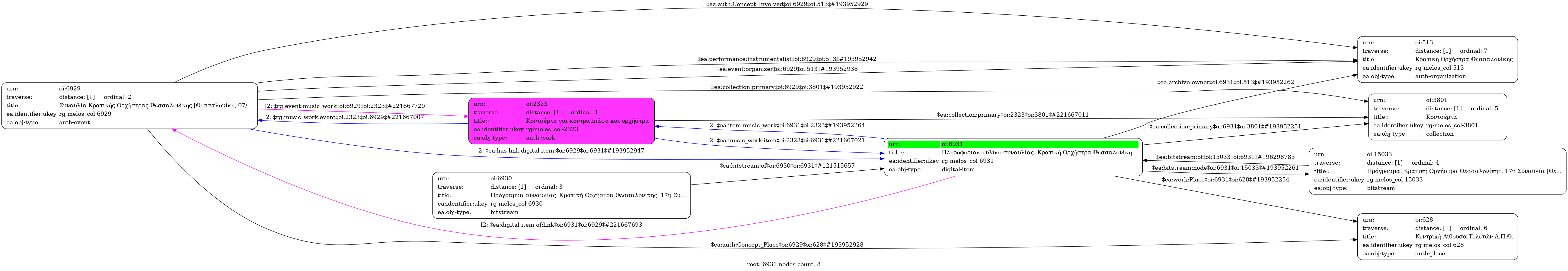The height and width of the screenshot is (271, 1568).
Task: Click the ea:auth:Concept_Place edge label
Action: 787,245
